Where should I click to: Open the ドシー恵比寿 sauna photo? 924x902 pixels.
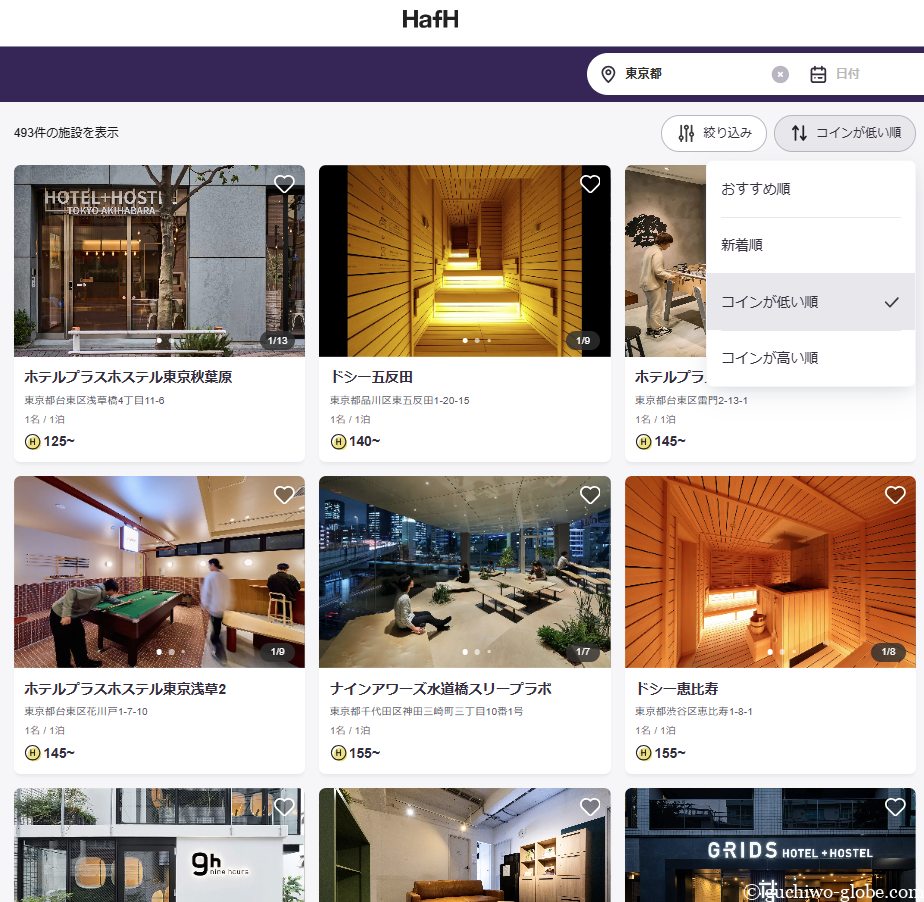click(770, 571)
